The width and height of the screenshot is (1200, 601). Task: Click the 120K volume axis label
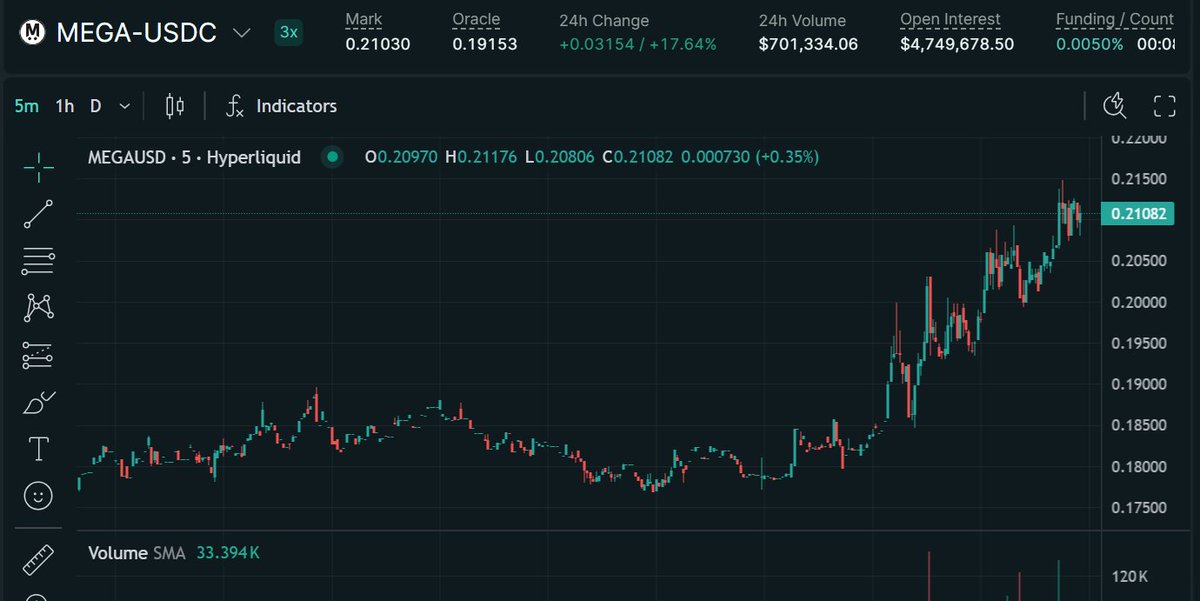[1129, 577]
